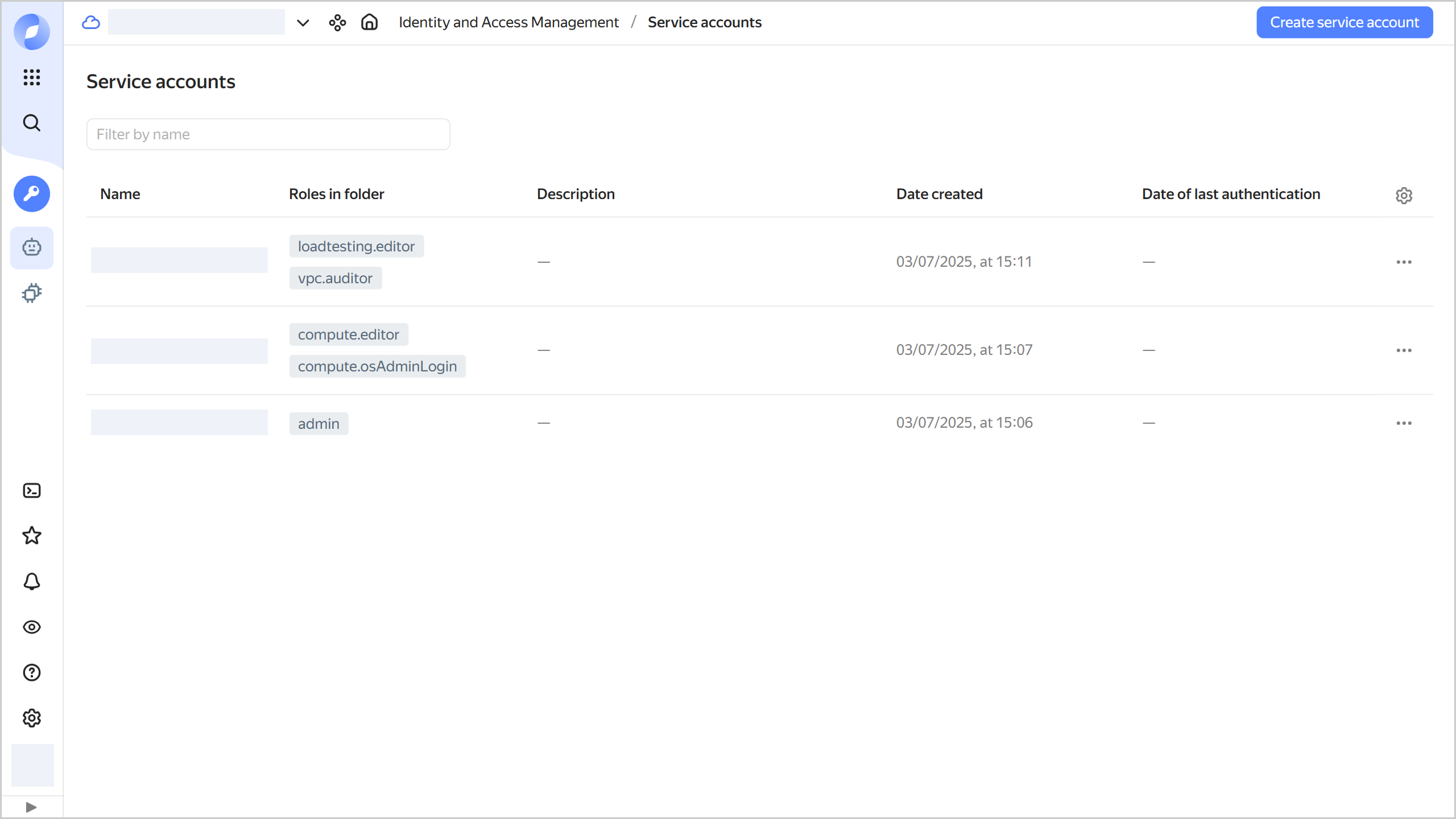Select the robot service accounts sidebar icon

pyautogui.click(x=31, y=247)
